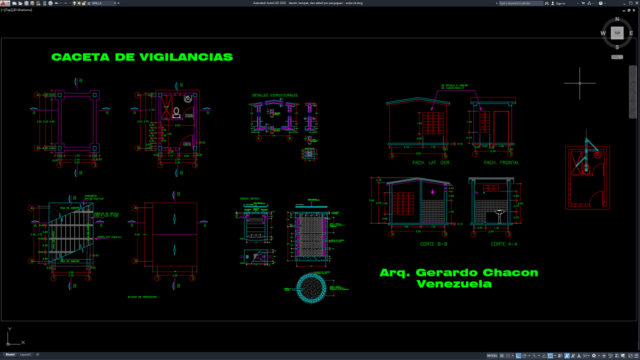640x360 pixels.
Task: Click the clean screen status icon
Action: coord(631,356)
